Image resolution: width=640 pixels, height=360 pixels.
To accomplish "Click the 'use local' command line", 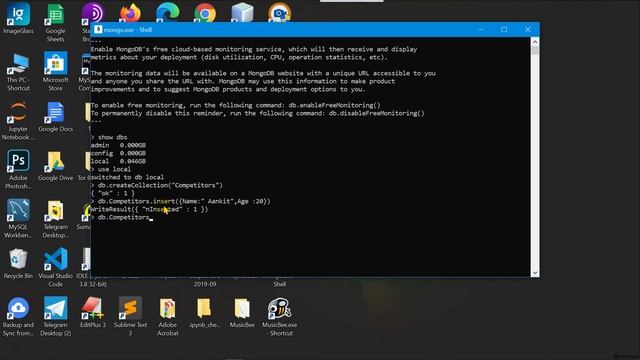I will (x=111, y=169).
